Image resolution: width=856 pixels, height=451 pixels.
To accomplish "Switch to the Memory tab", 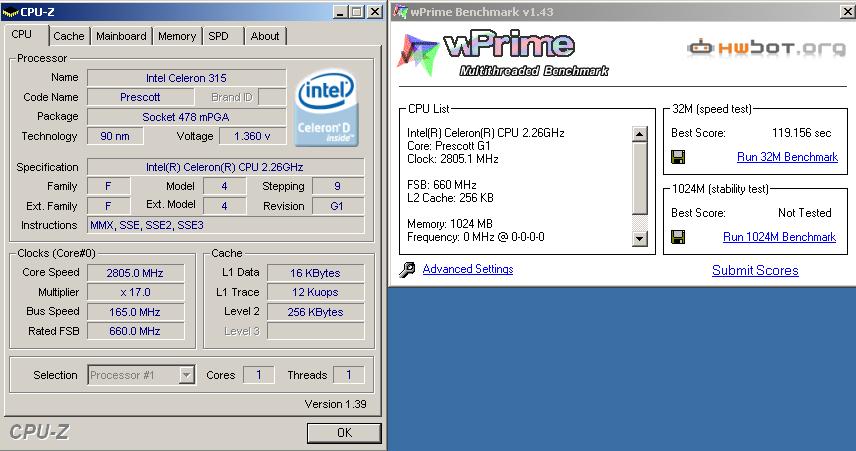I will (177, 36).
